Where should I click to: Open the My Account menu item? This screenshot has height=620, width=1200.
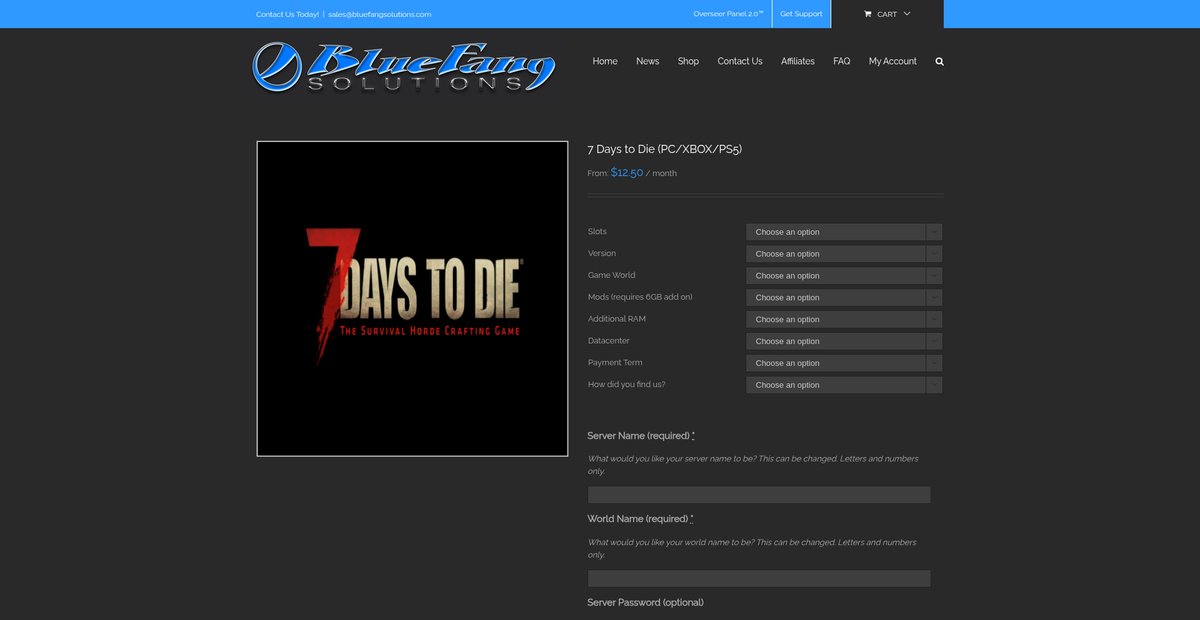[x=893, y=61]
